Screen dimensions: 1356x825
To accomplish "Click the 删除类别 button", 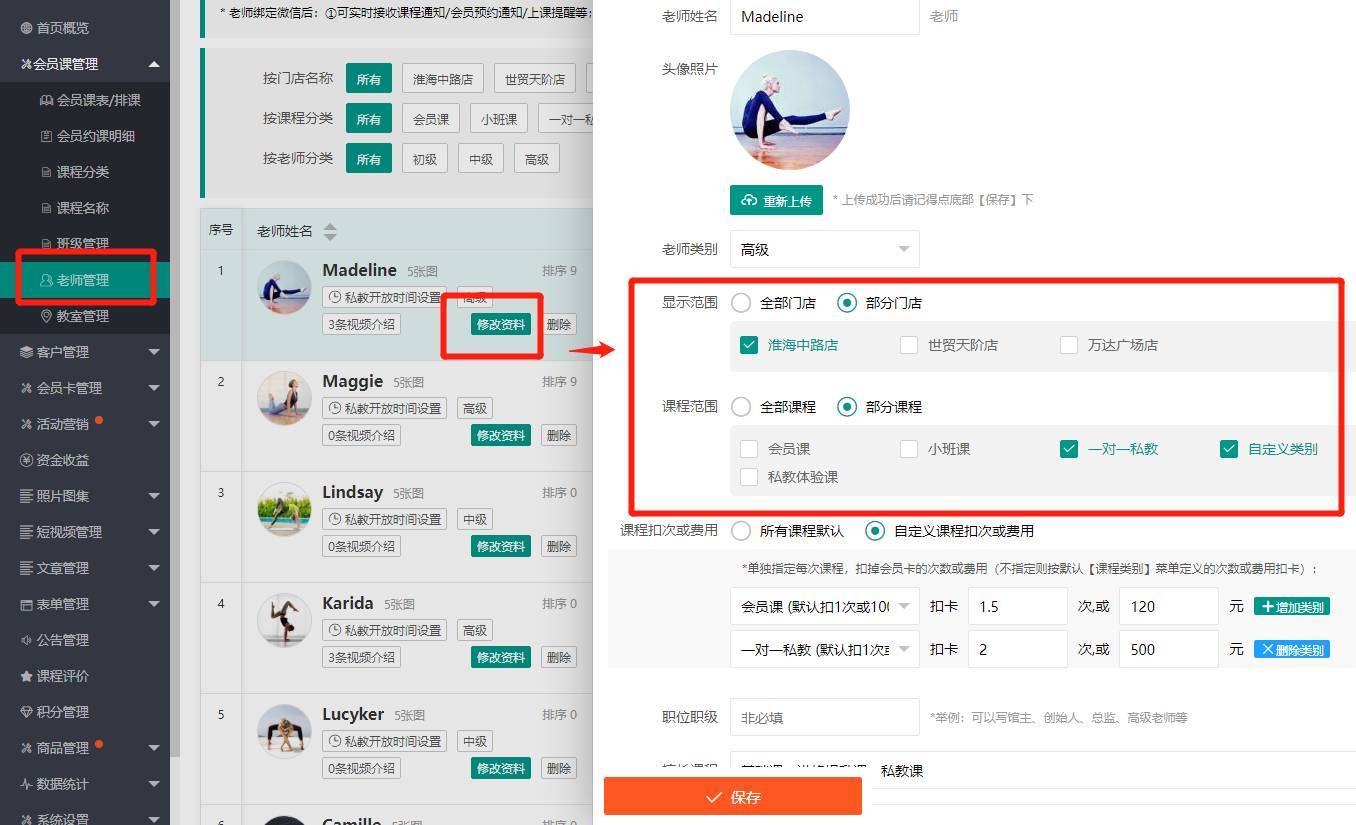I will [1292, 649].
